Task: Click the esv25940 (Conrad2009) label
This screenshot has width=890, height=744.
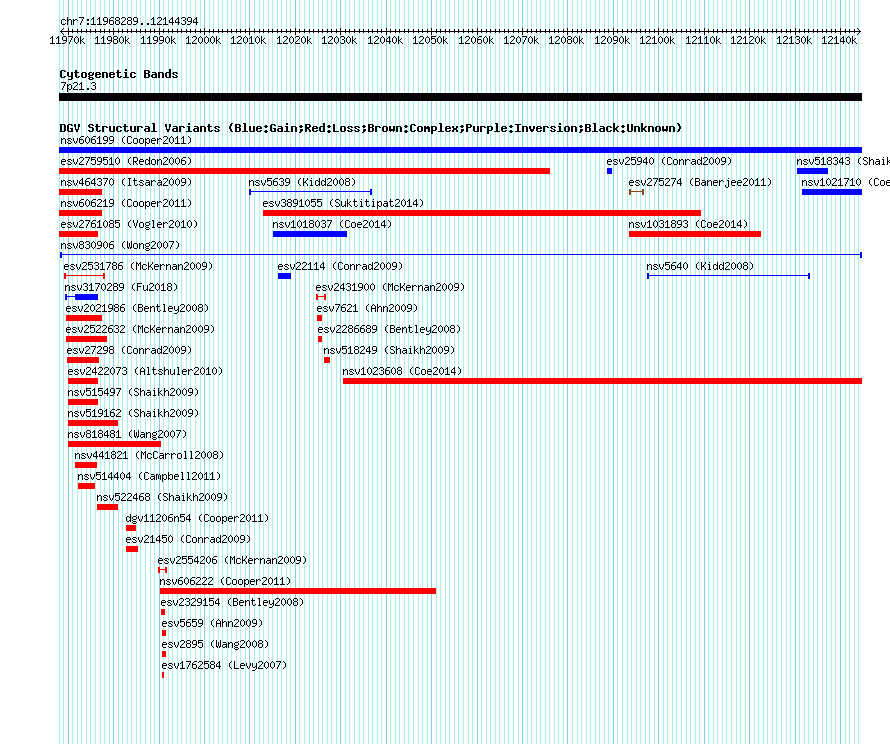Action: click(x=669, y=161)
